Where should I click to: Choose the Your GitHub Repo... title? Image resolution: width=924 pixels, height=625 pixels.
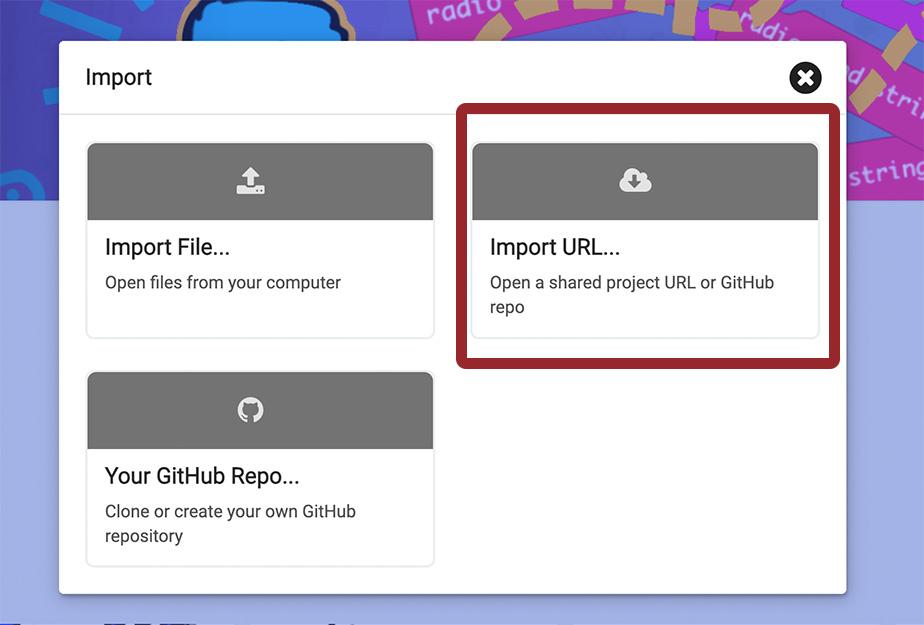202,475
